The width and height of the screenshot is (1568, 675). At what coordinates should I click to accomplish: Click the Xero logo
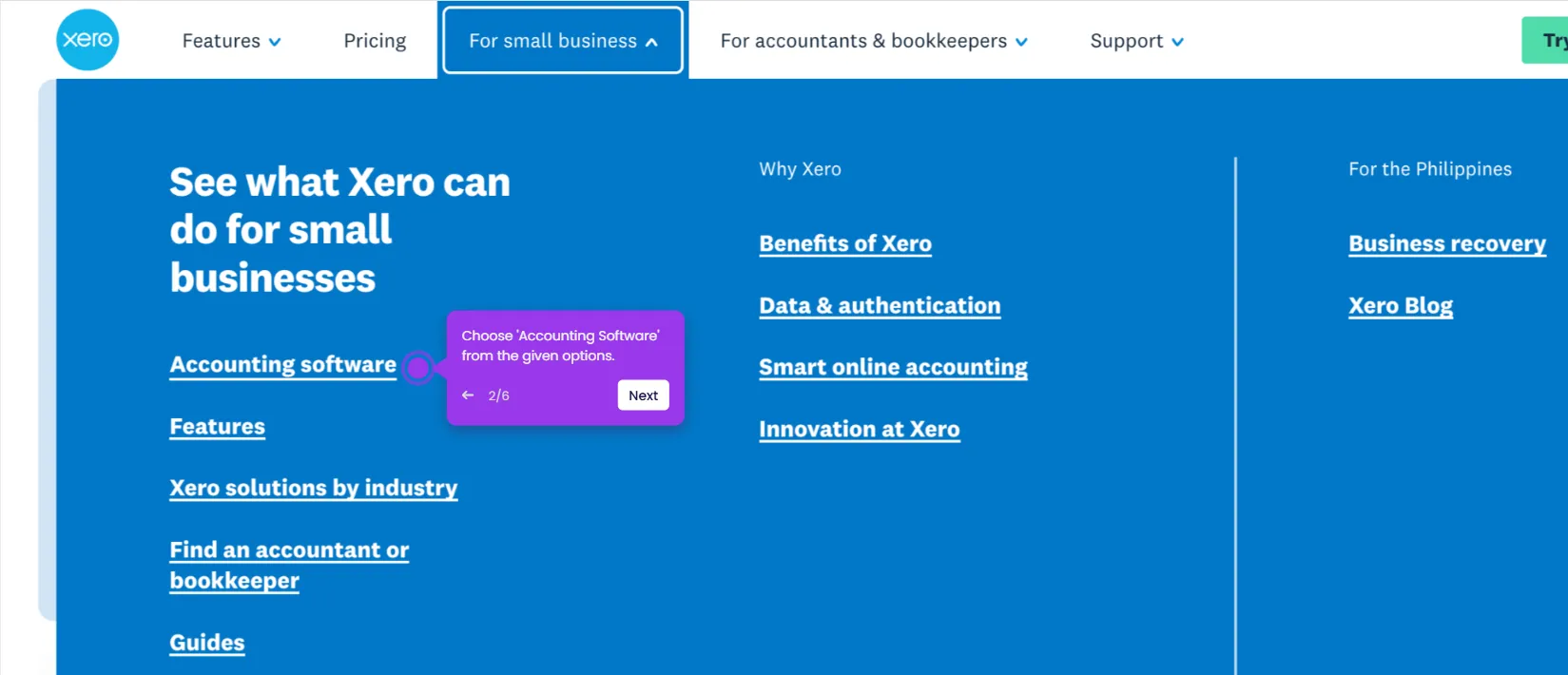87,40
